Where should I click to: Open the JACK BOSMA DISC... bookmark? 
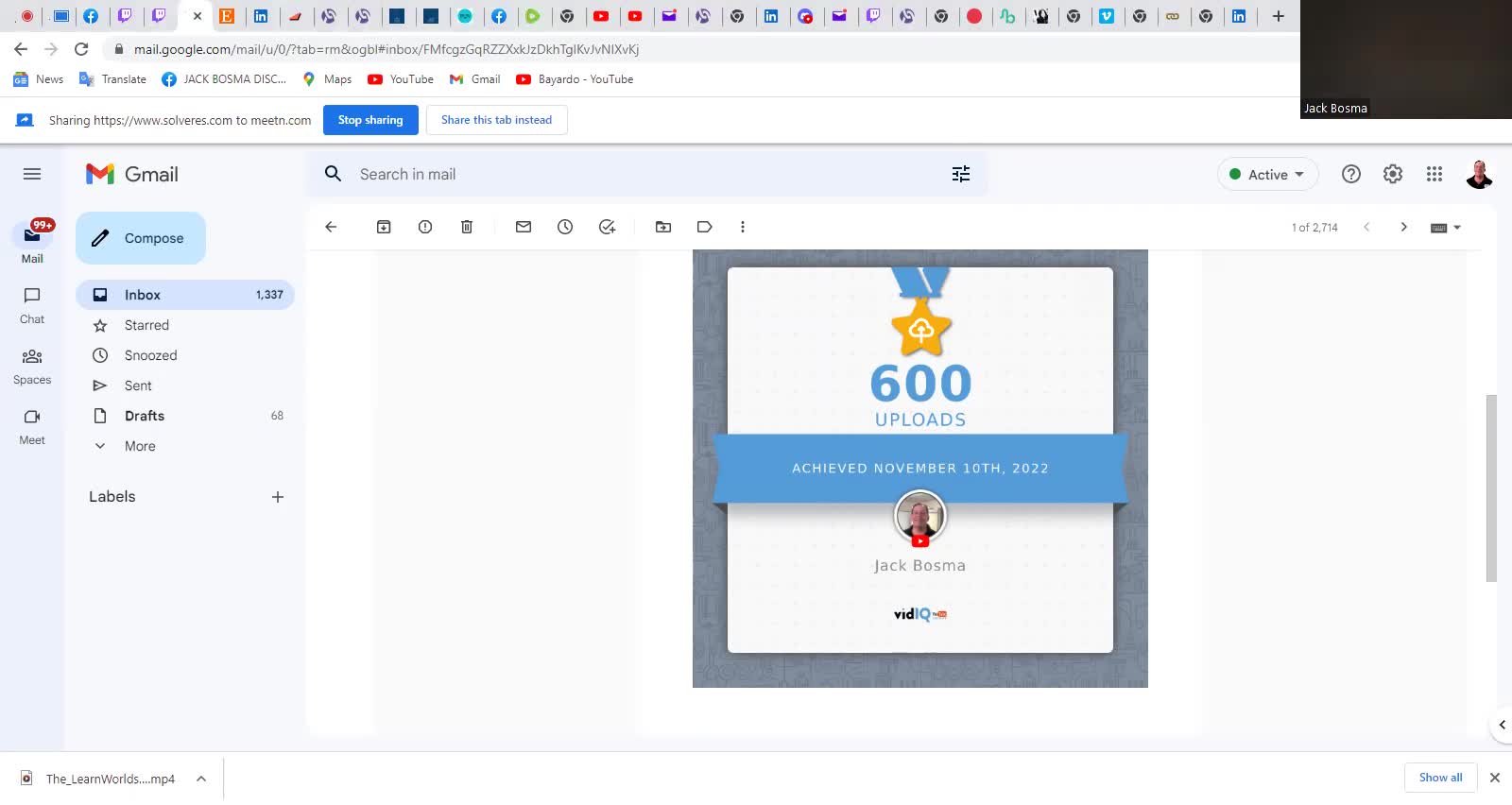coord(224,79)
